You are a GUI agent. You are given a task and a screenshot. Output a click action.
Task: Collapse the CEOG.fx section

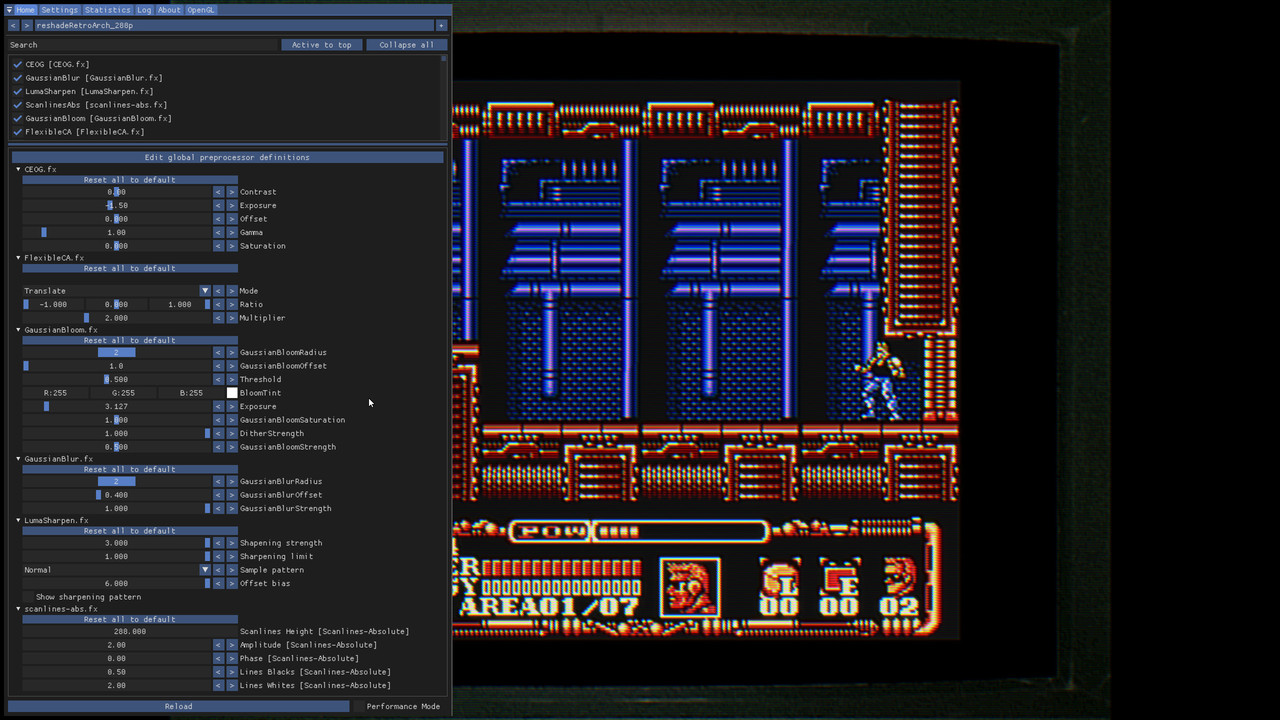click(x=18, y=169)
